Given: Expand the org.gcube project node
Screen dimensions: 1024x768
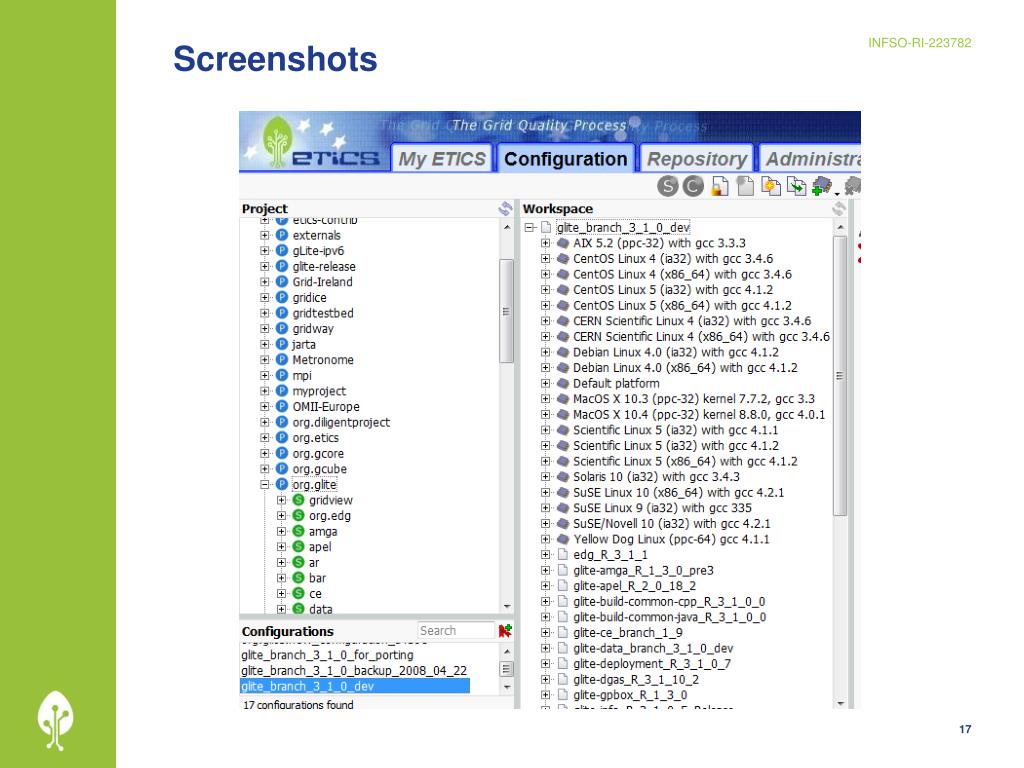Looking at the screenshot, I should (264, 469).
